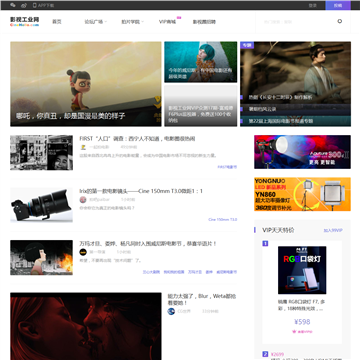Screen dimensions: 360x360
Task: Open the cartoon girl fire thumbnail
Action: coord(41,257)
